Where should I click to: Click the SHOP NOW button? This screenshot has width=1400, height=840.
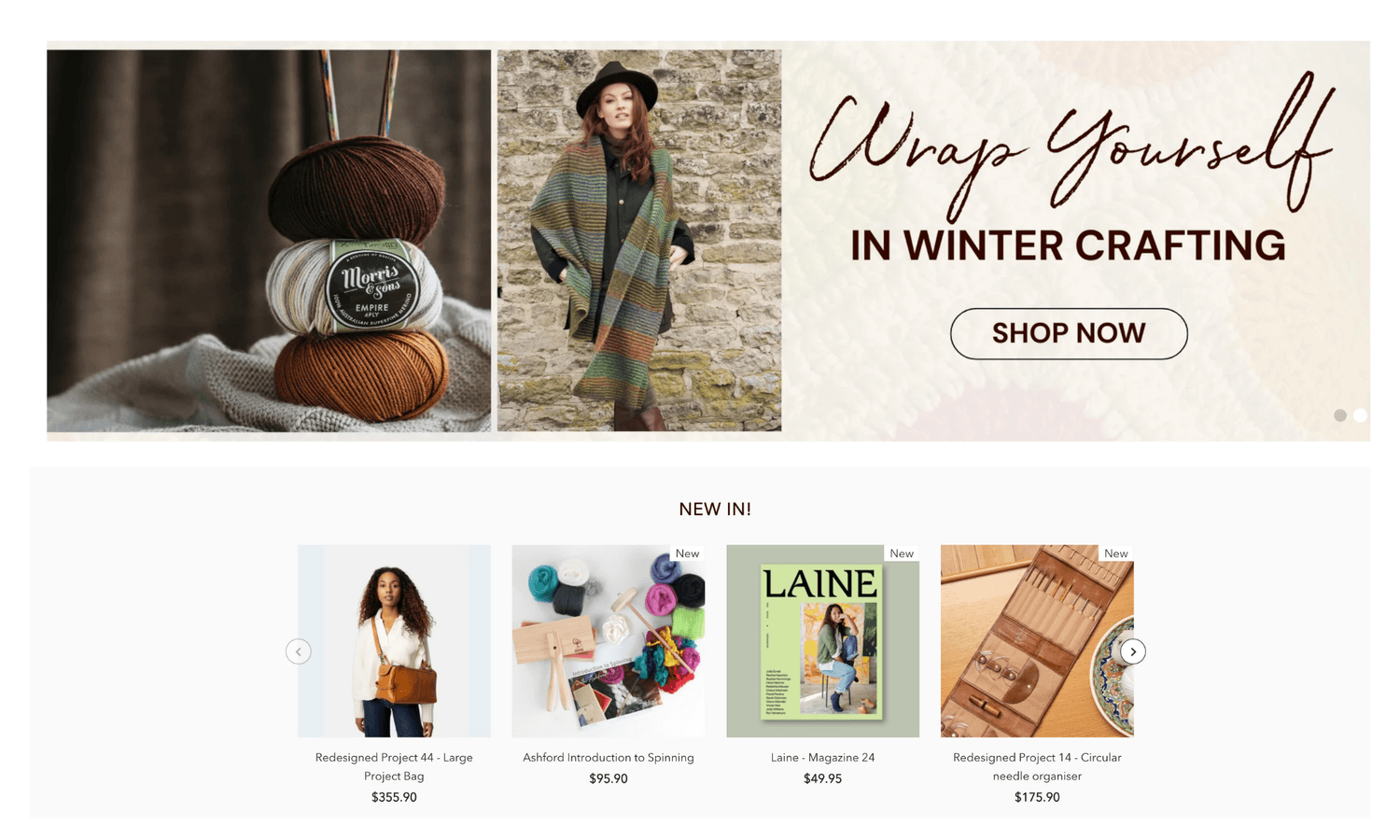tap(1069, 333)
